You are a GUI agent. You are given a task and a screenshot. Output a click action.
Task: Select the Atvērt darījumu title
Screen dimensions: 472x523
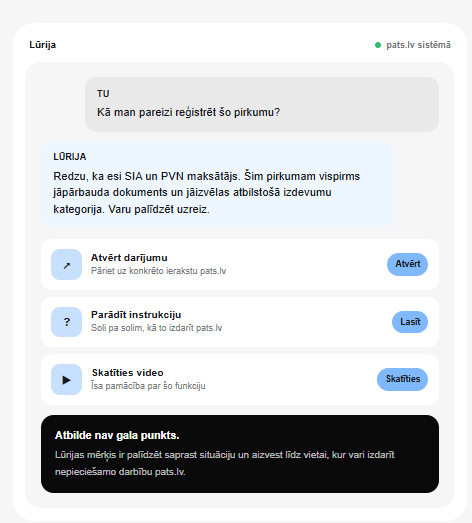(x=129, y=258)
